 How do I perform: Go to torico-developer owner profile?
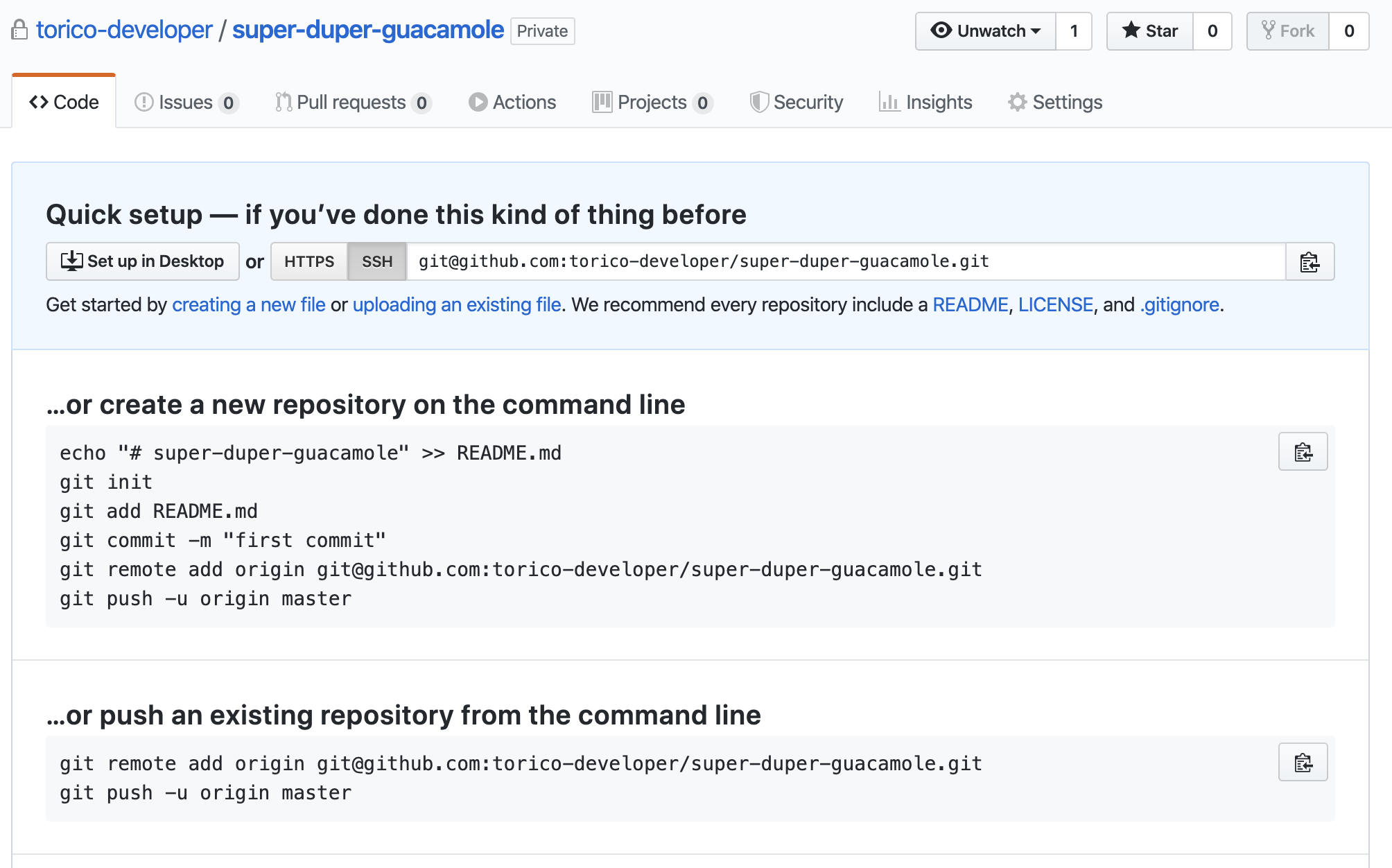tap(124, 30)
